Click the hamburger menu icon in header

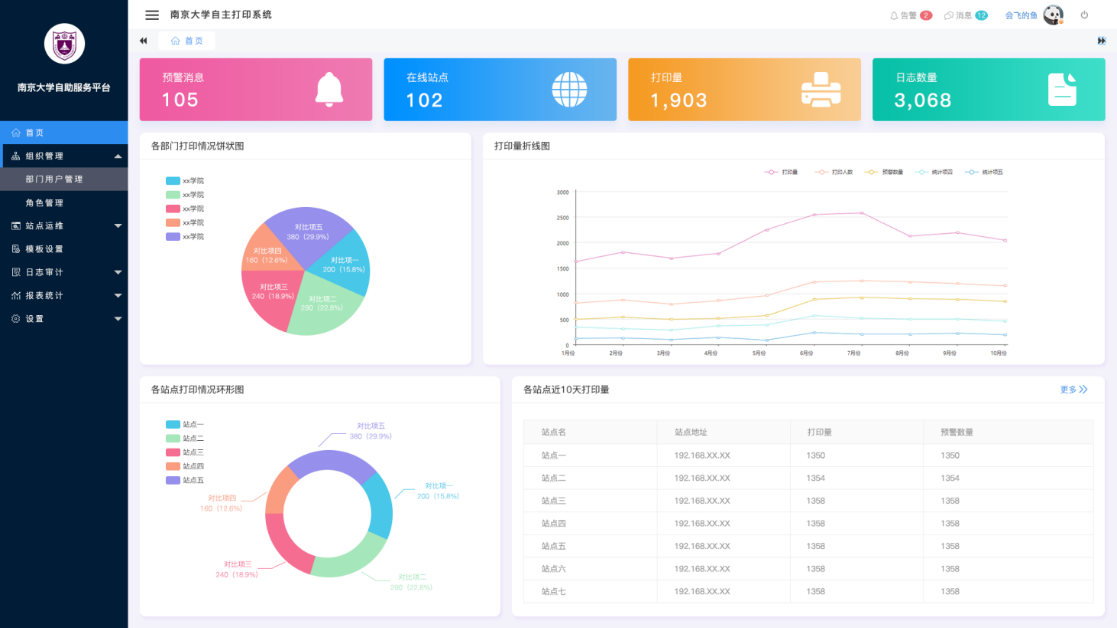[x=152, y=15]
